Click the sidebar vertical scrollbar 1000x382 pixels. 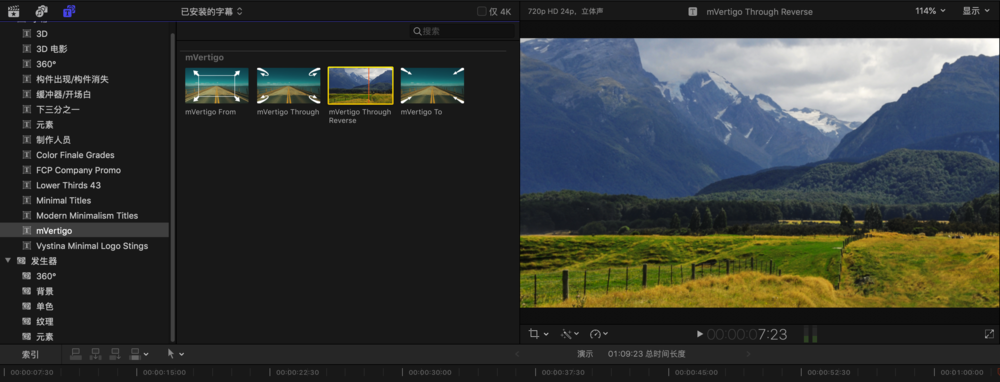click(x=172, y=187)
